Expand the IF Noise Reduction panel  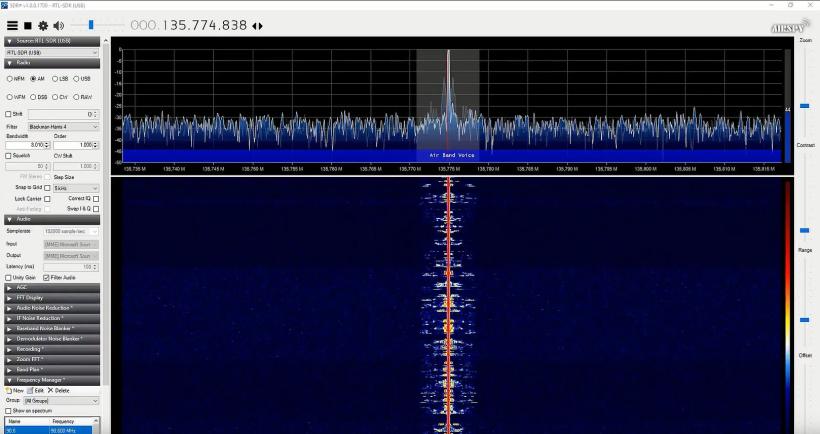[x=52, y=318]
